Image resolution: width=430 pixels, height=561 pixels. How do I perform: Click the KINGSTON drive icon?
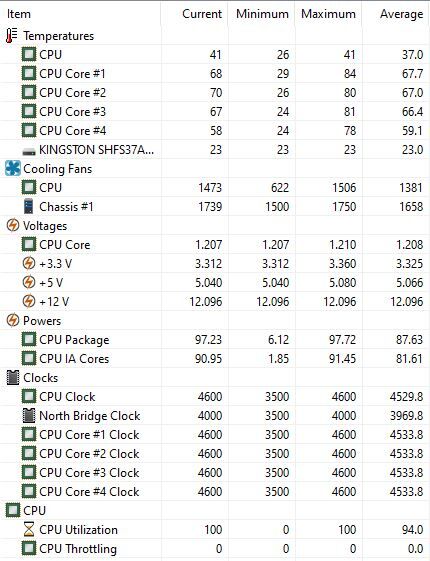click(x=29, y=151)
